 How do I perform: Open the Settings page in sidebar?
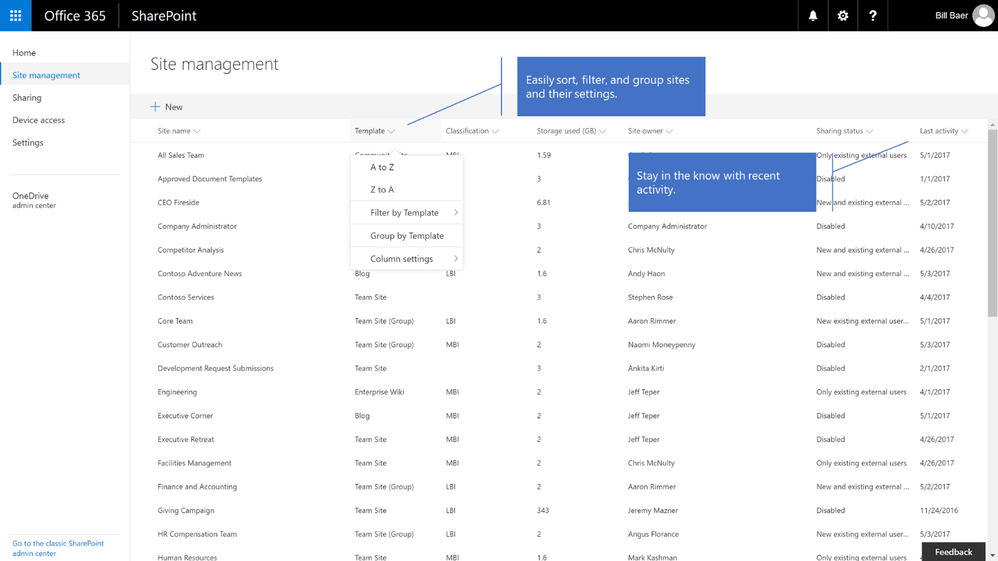click(x=28, y=143)
